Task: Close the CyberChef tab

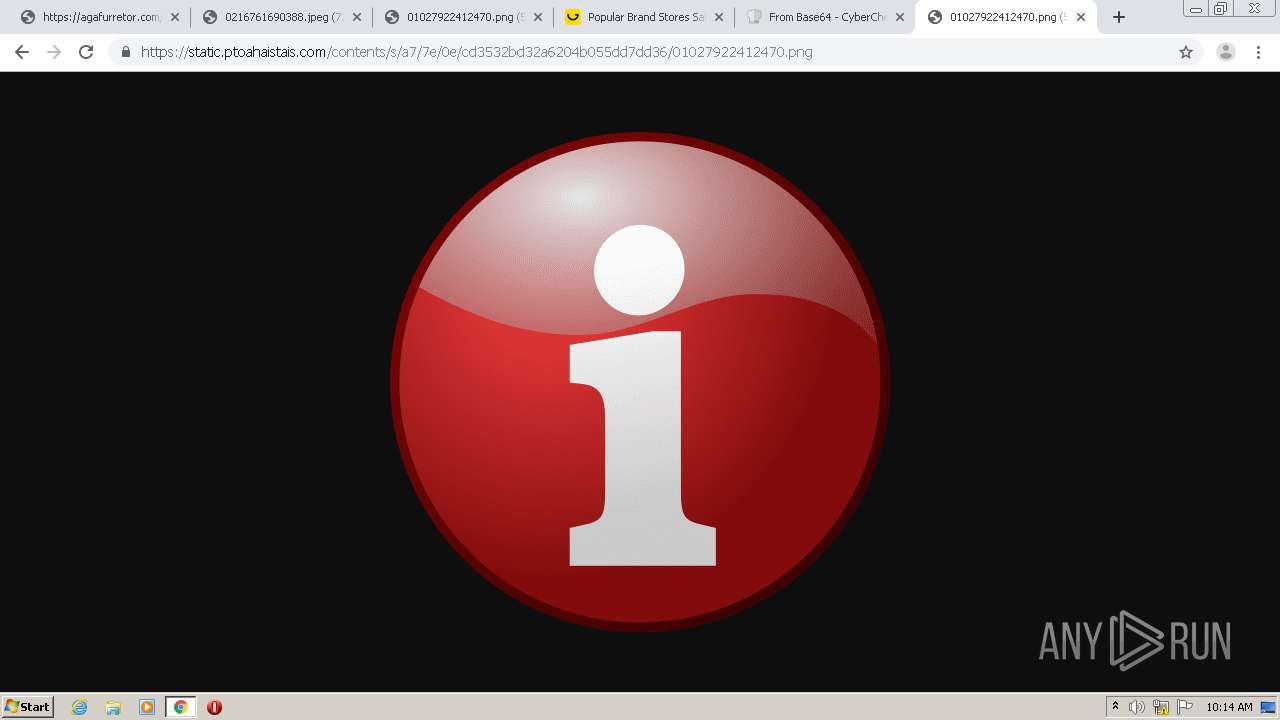Action: coord(899,17)
